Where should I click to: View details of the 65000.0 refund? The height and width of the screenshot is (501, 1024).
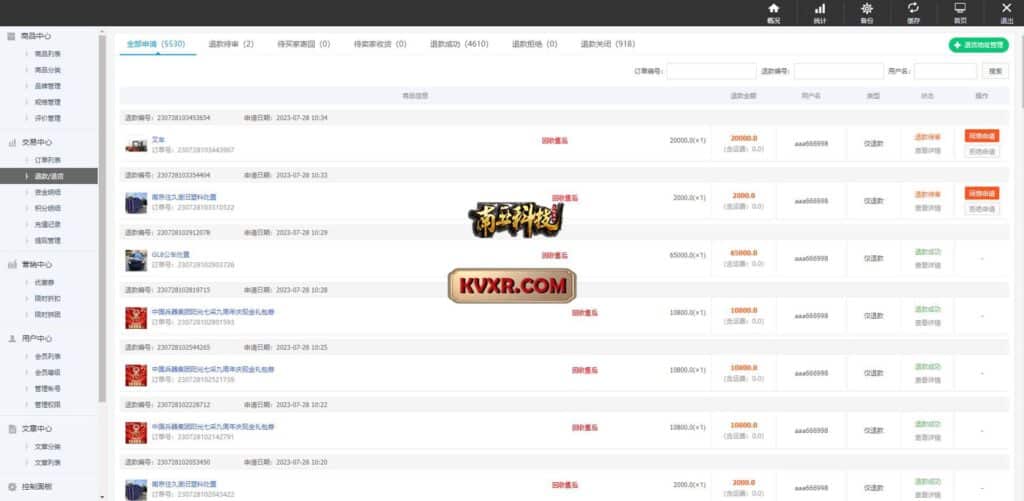(x=927, y=265)
